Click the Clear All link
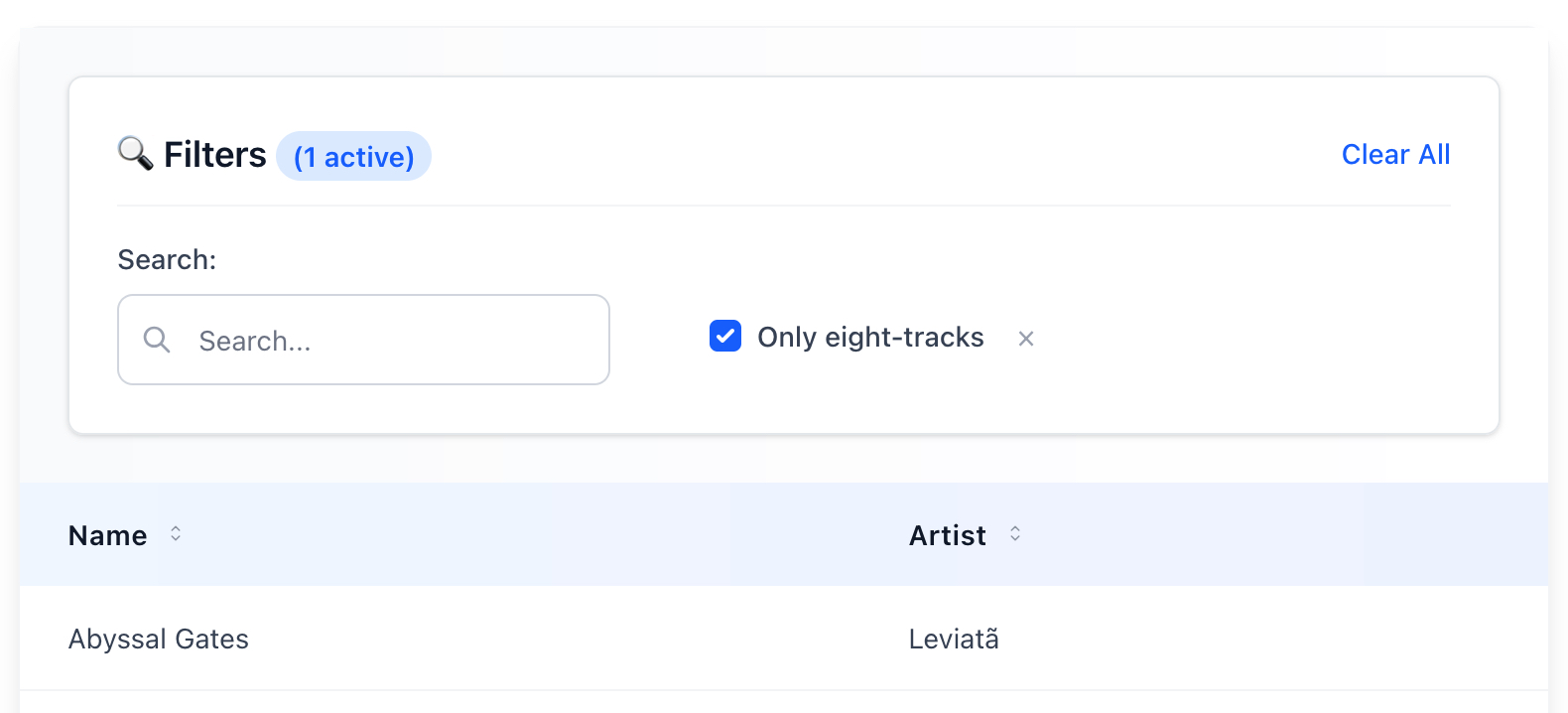This screenshot has width=1568, height=713. pyautogui.click(x=1395, y=155)
